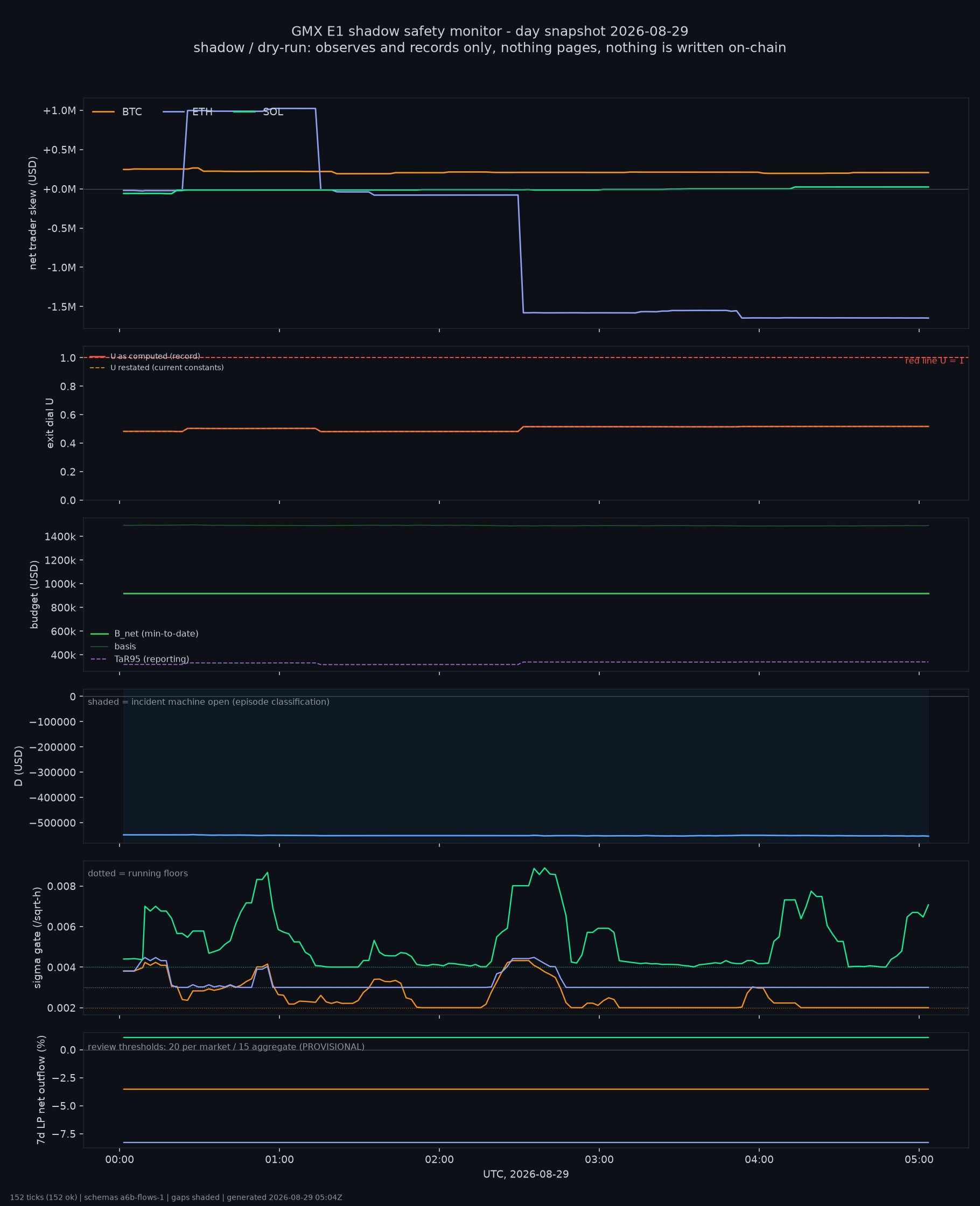Click the 'sigma gate (/sqrt-h)' axis label
980x1206 pixels.
(37, 937)
